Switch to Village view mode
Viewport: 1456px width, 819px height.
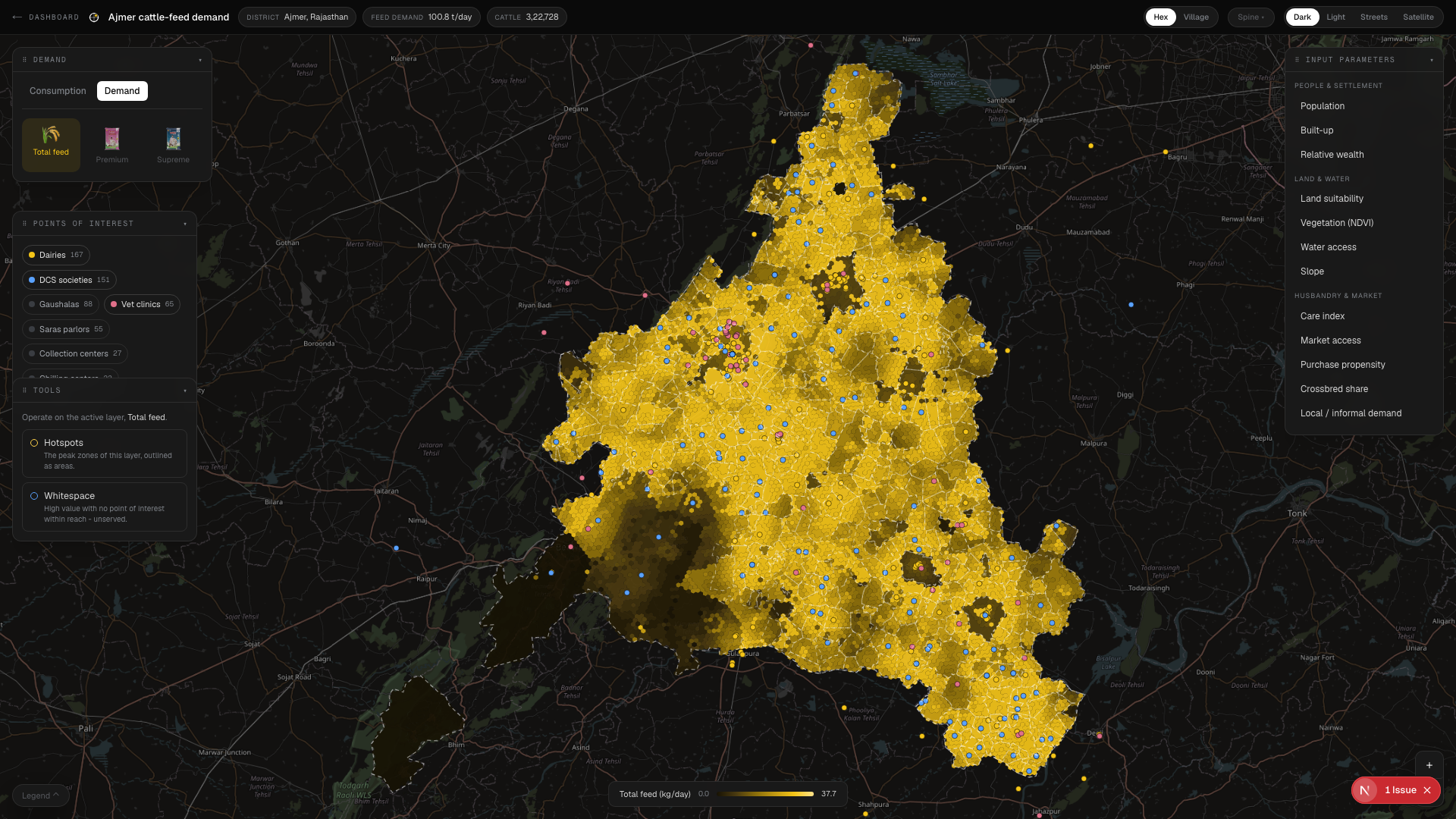(x=1196, y=17)
